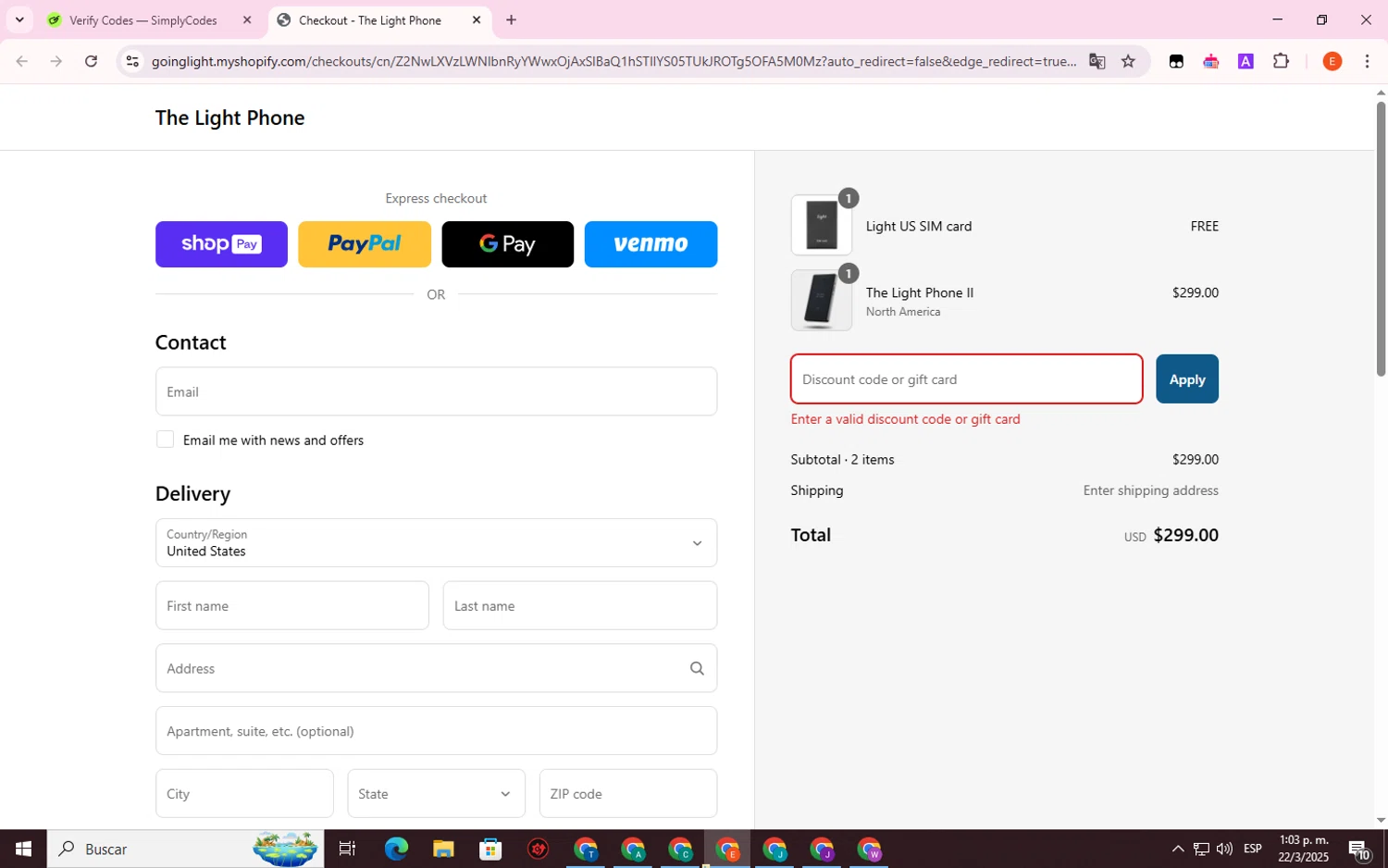The height and width of the screenshot is (868, 1388).
Task: Open a new browser tab
Action: click(511, 20)
